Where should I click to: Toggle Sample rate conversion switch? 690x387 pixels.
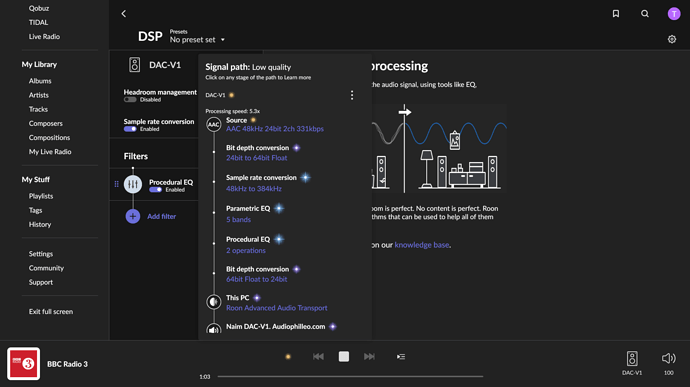click(130, 129)
